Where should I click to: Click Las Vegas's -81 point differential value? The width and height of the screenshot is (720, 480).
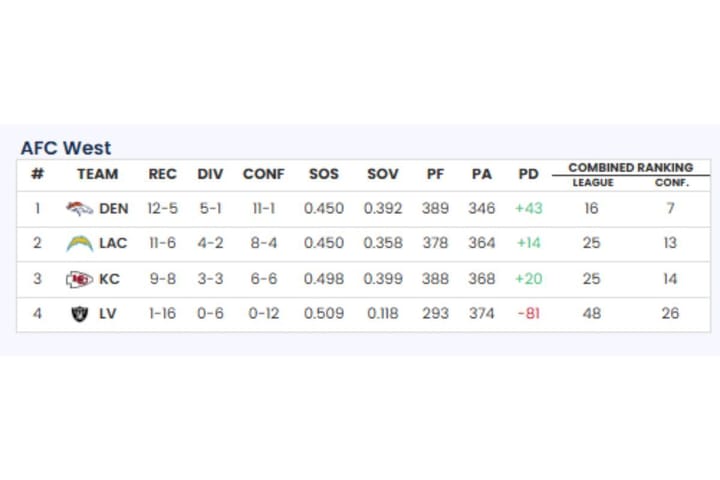point(528,314)
